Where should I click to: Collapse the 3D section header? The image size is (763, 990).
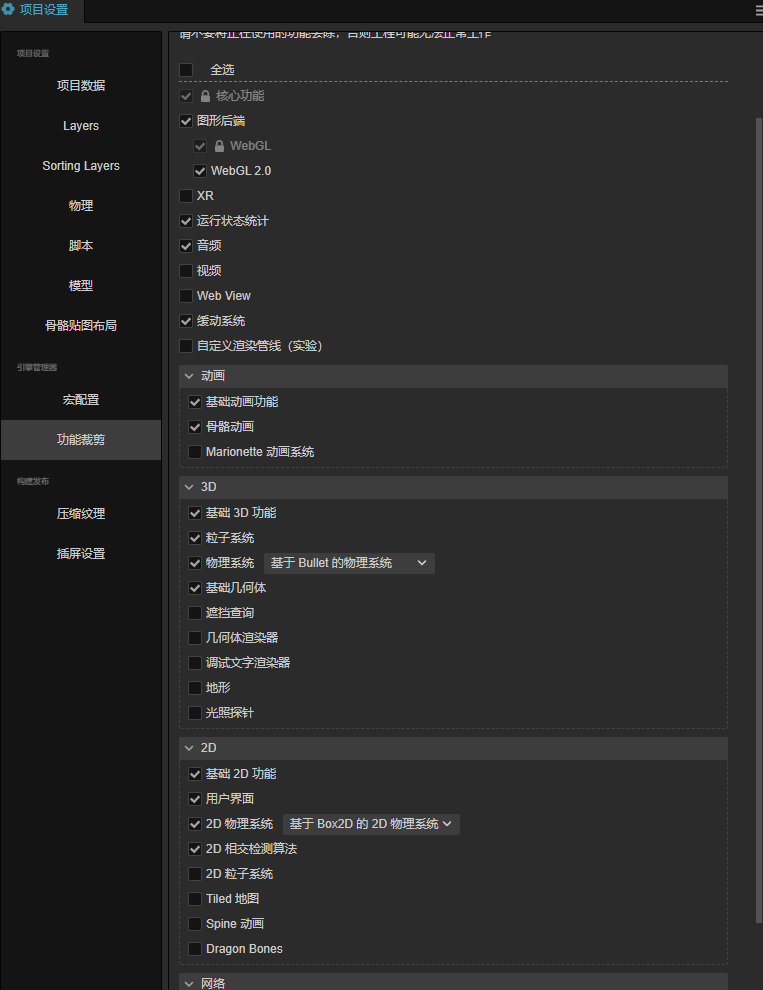click(189, 487)
